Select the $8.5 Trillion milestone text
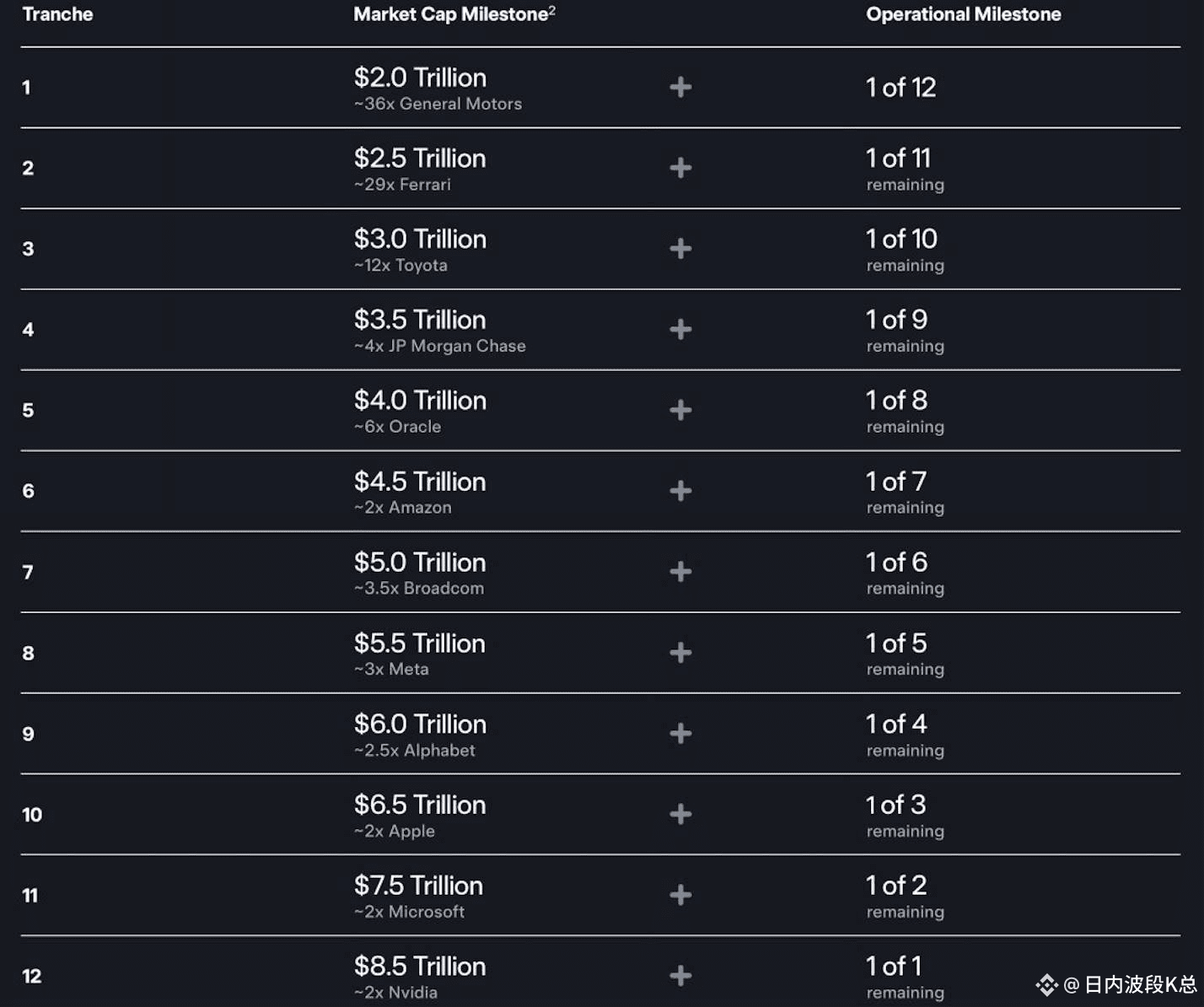Image resolution: width=1204 pixels, height=1007 pixels. (420, 966)
